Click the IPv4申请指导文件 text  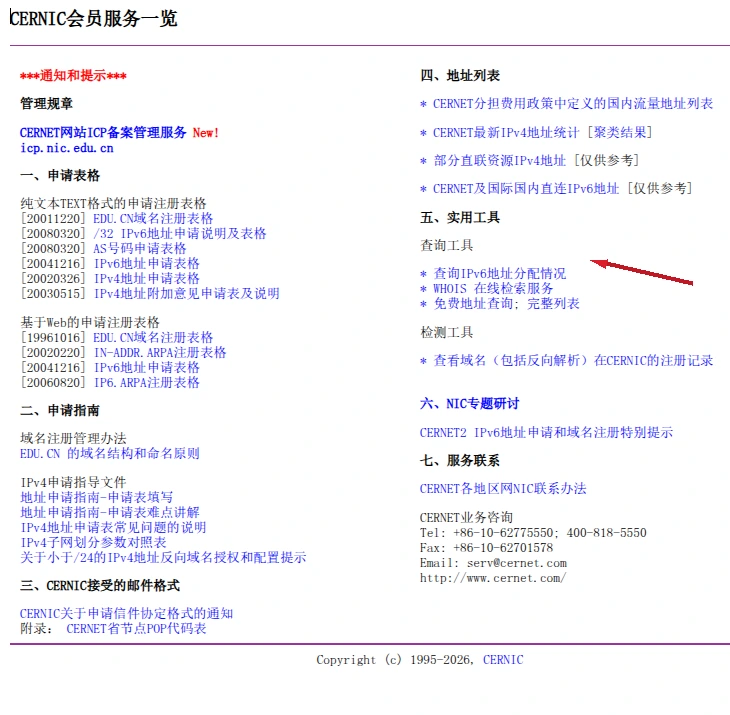[x=73, y=482]
